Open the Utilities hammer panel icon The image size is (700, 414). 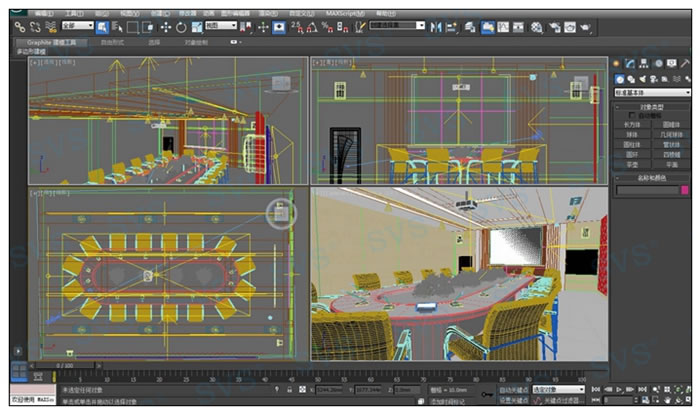(685, 63)
